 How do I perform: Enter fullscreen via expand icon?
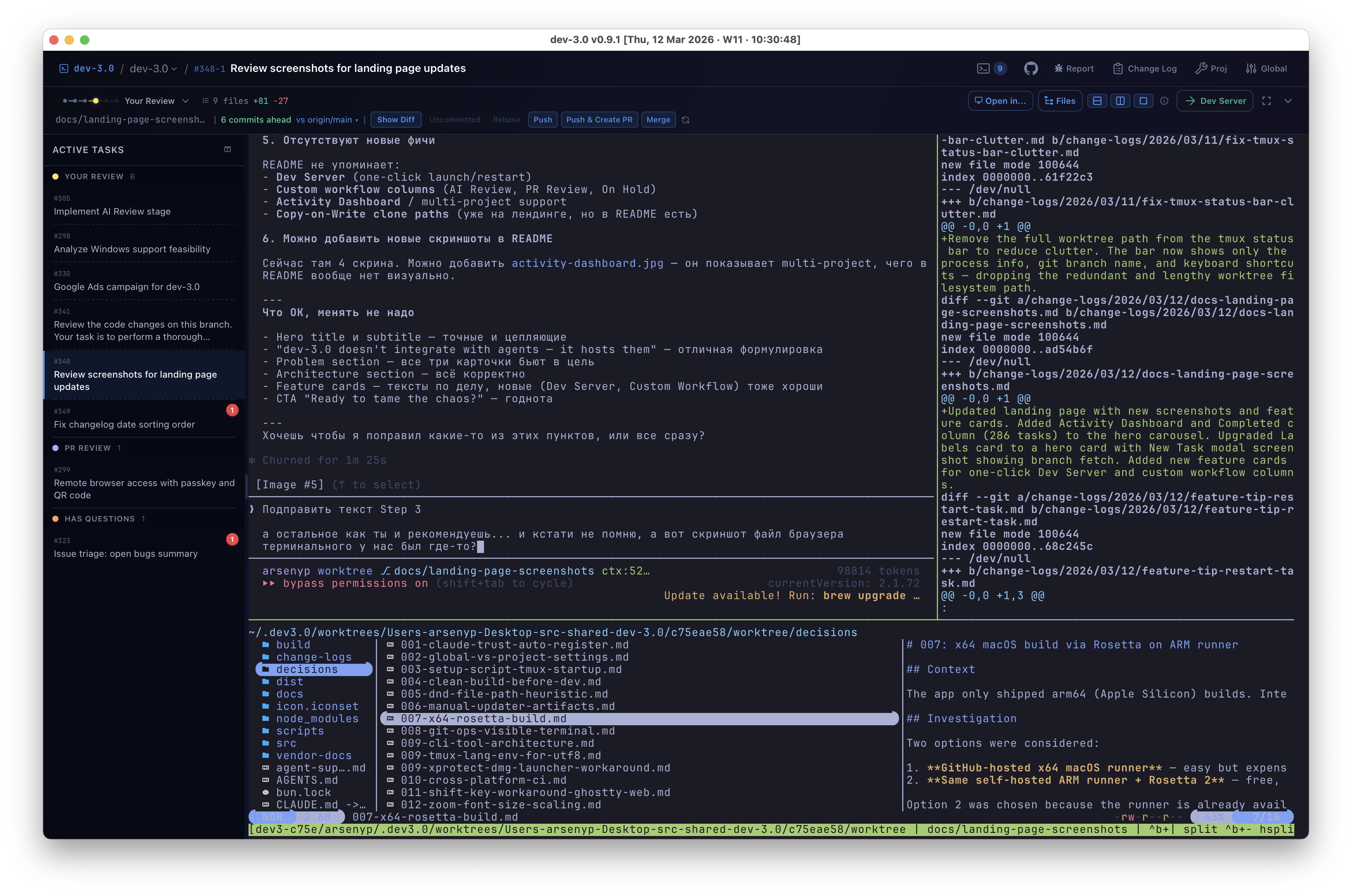tap(1267, 101)
